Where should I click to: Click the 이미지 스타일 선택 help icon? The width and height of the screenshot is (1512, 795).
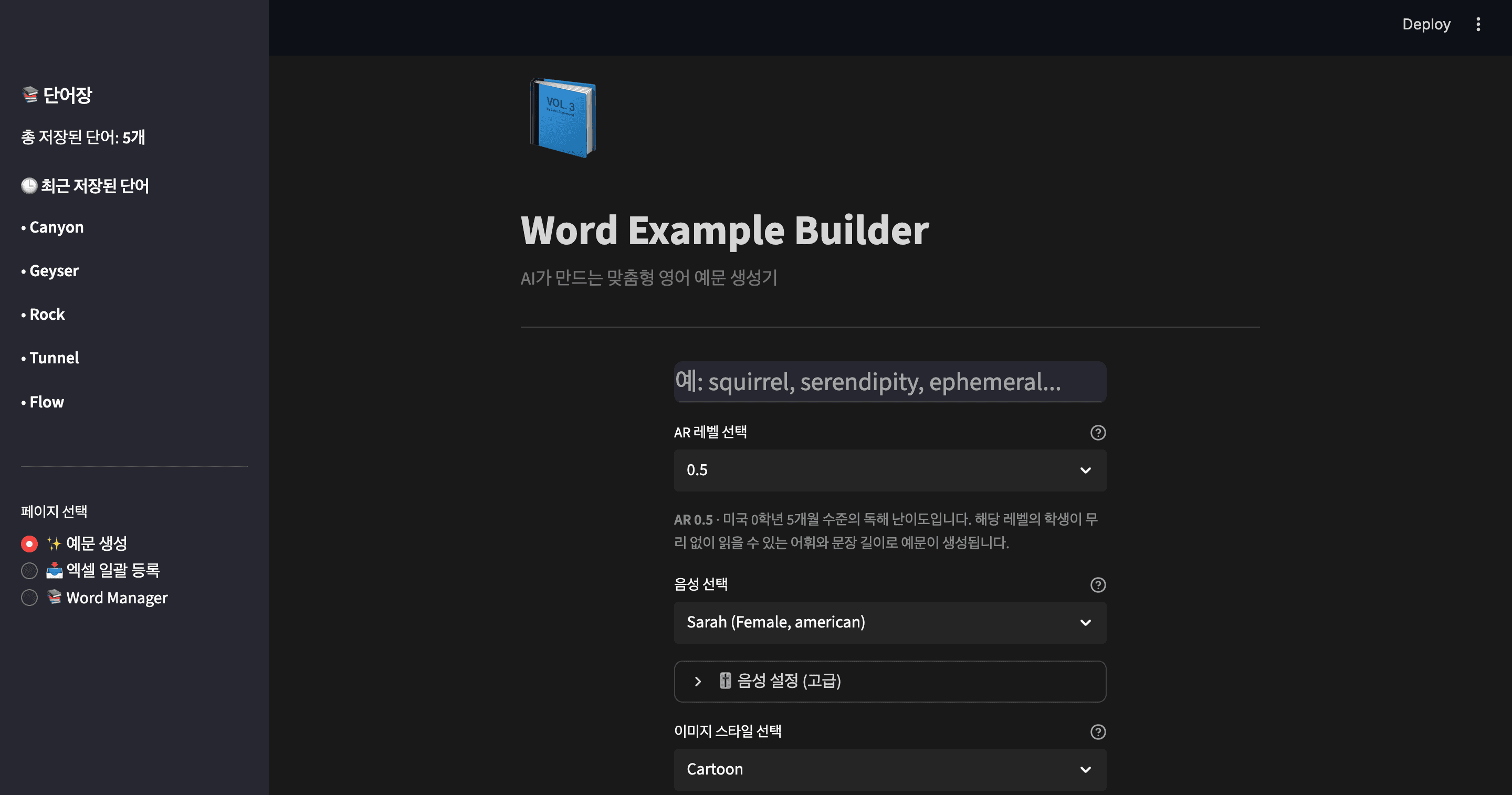(1097, 731)
